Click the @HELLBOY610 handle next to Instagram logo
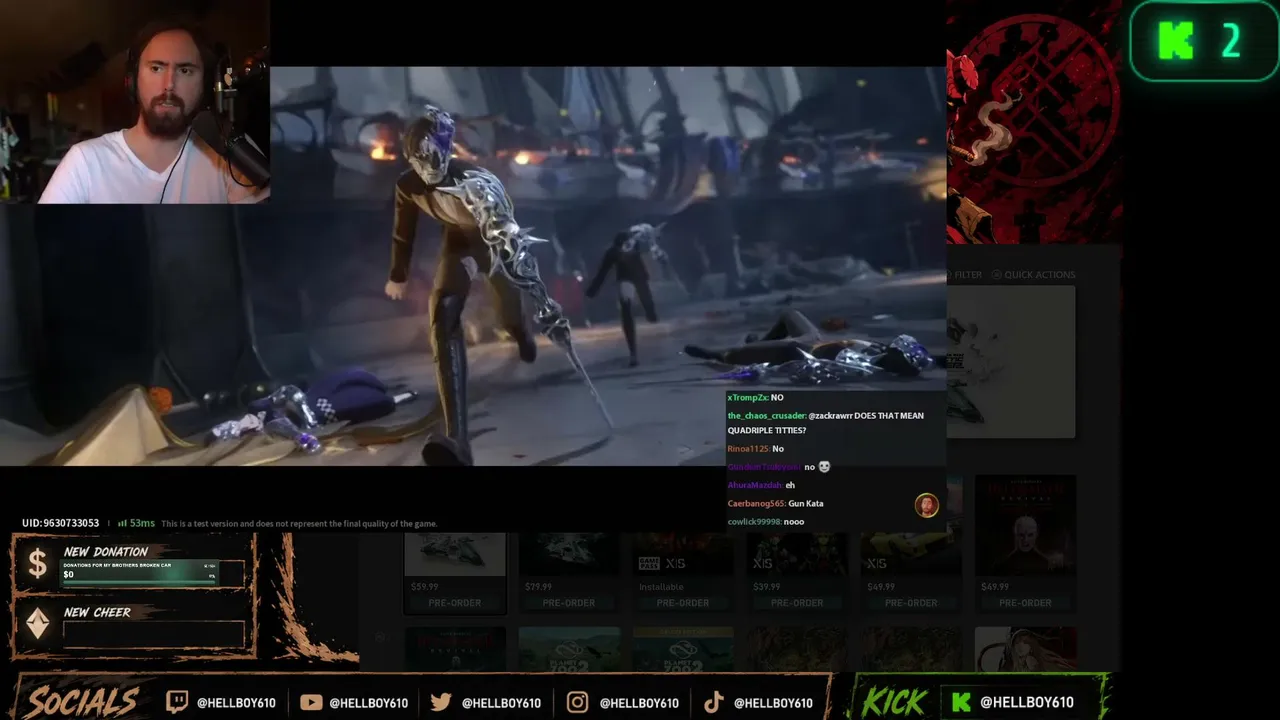 point(638,703)
